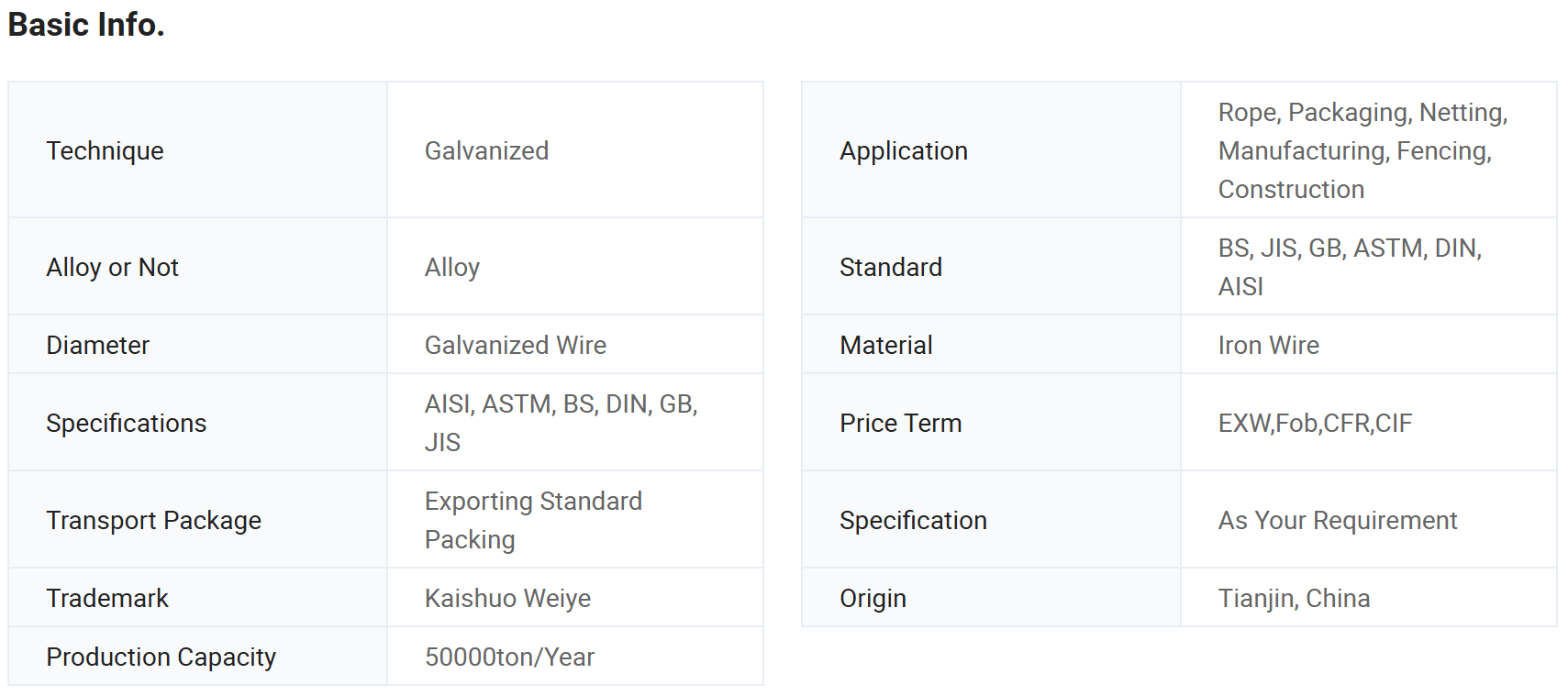Viewport: 1568px width, 696px height.
Task: Select the Kaishuo Weiye trademark value
Action: pos(507,599)
